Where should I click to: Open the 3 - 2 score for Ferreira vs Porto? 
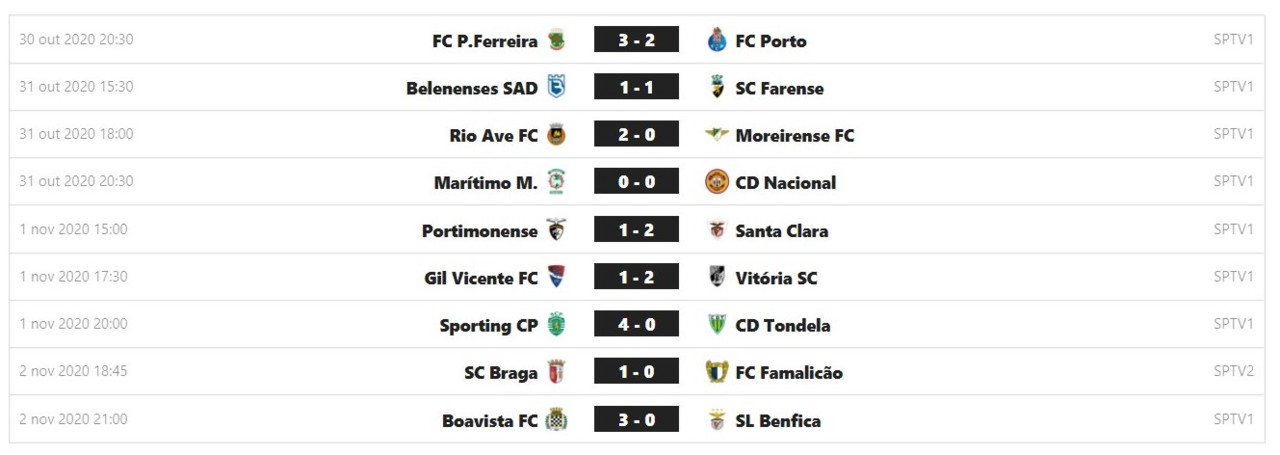(636, 40)
